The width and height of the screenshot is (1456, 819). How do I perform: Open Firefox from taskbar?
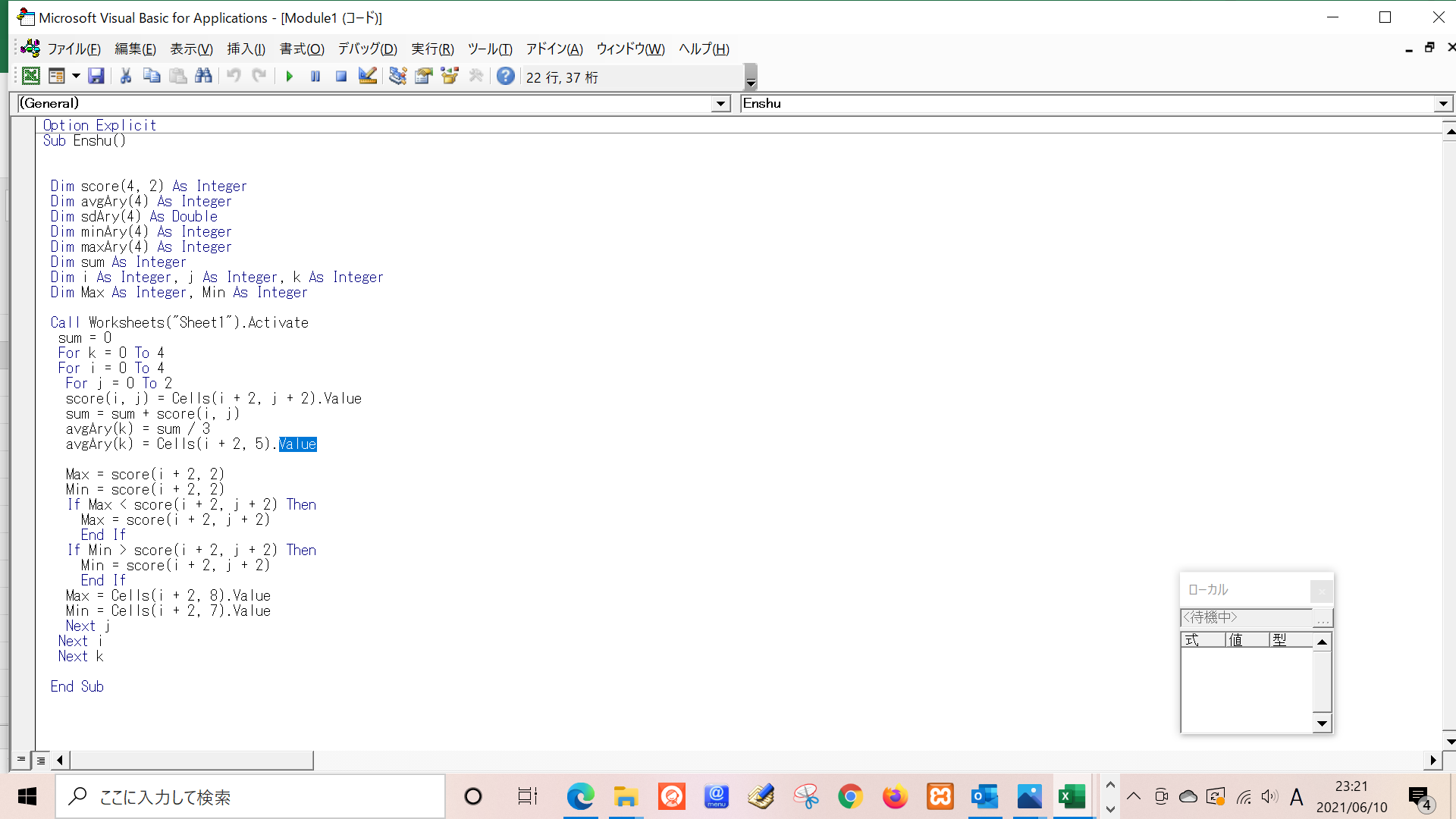coord(895,796)
